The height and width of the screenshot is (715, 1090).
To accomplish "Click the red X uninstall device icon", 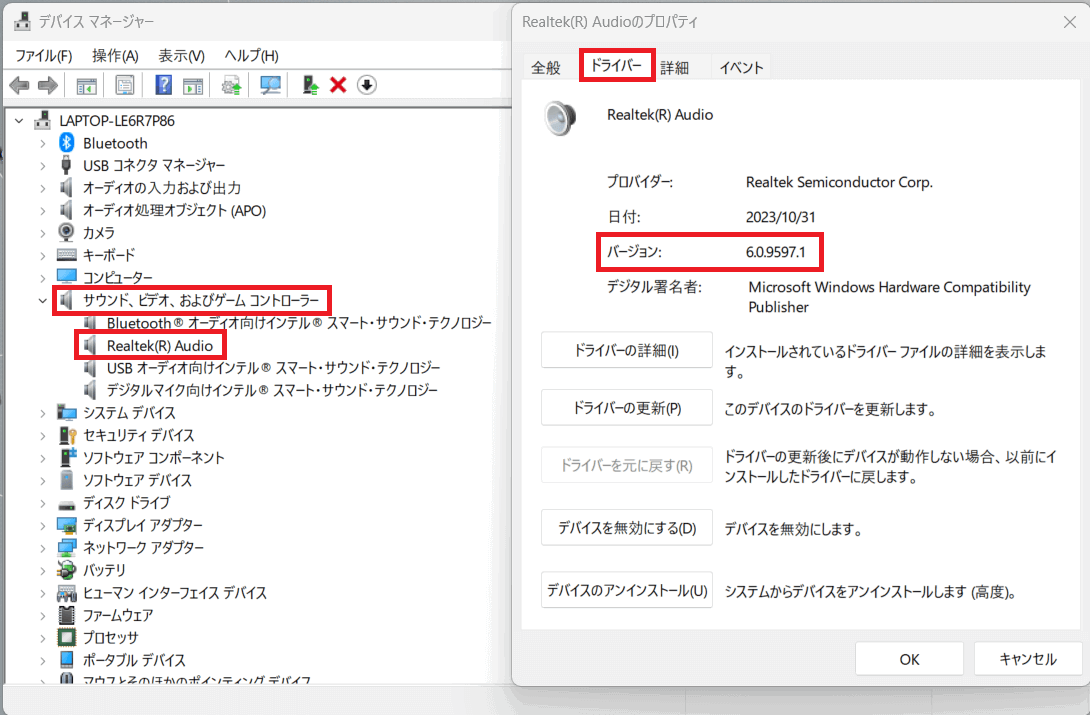I will pyautogui.click(x=338, y=85).
